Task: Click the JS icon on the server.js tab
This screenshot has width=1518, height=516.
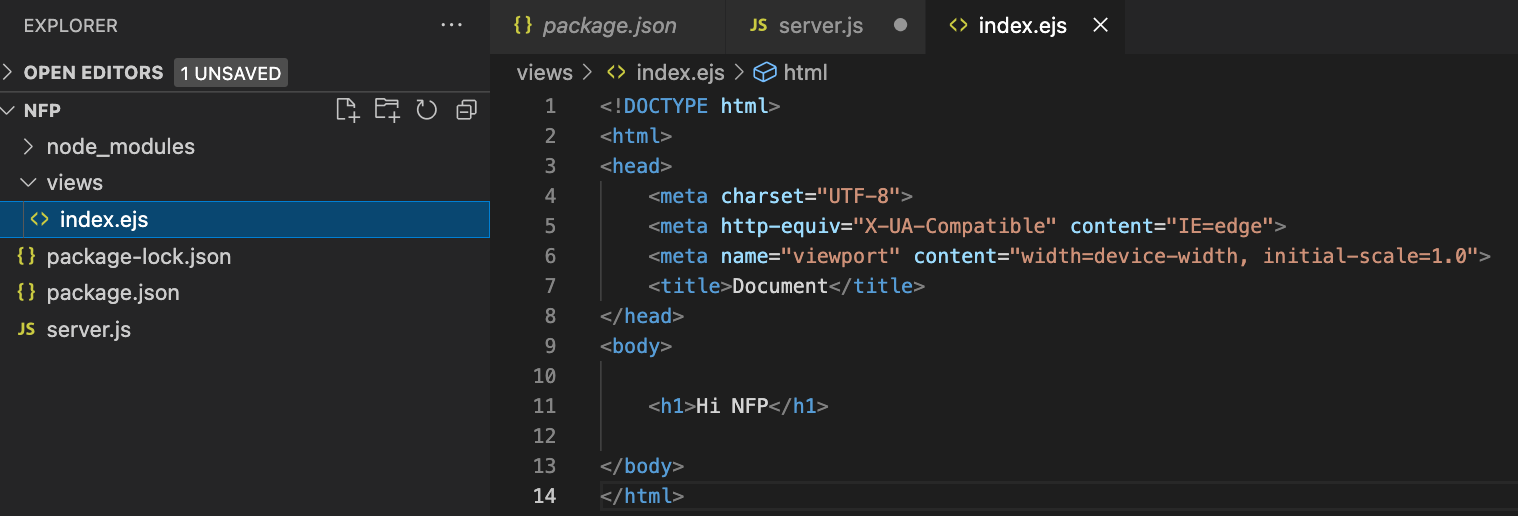Action: pyautogui.click(x=759, y=26)
